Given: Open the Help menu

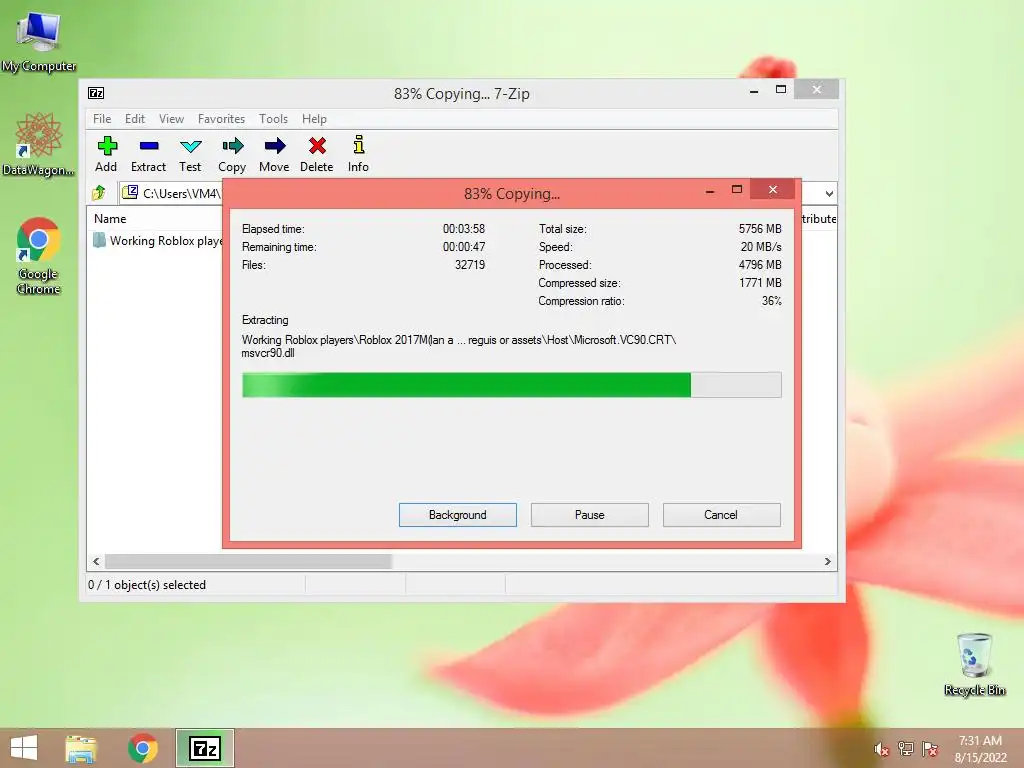Looking at the screenshot, I should [314, 119].
